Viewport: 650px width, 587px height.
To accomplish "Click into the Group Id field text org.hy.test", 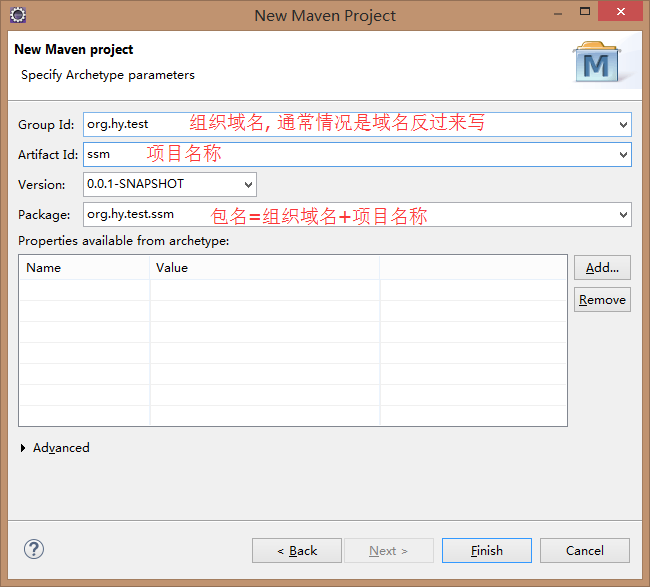I will pos(117,124).
